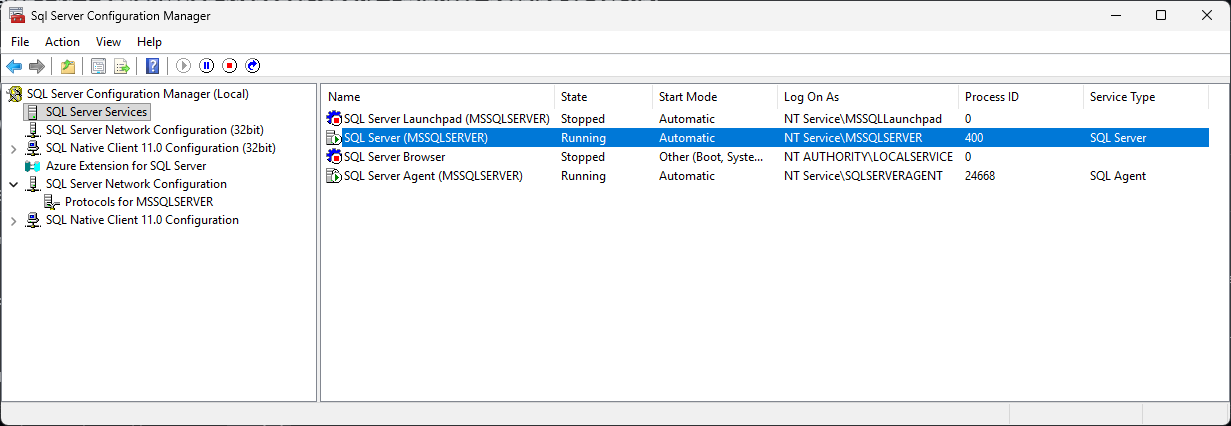Click the Process ID value 24668
The width and height of the screenshot is (1231, 426).
(x=980, y=176)
